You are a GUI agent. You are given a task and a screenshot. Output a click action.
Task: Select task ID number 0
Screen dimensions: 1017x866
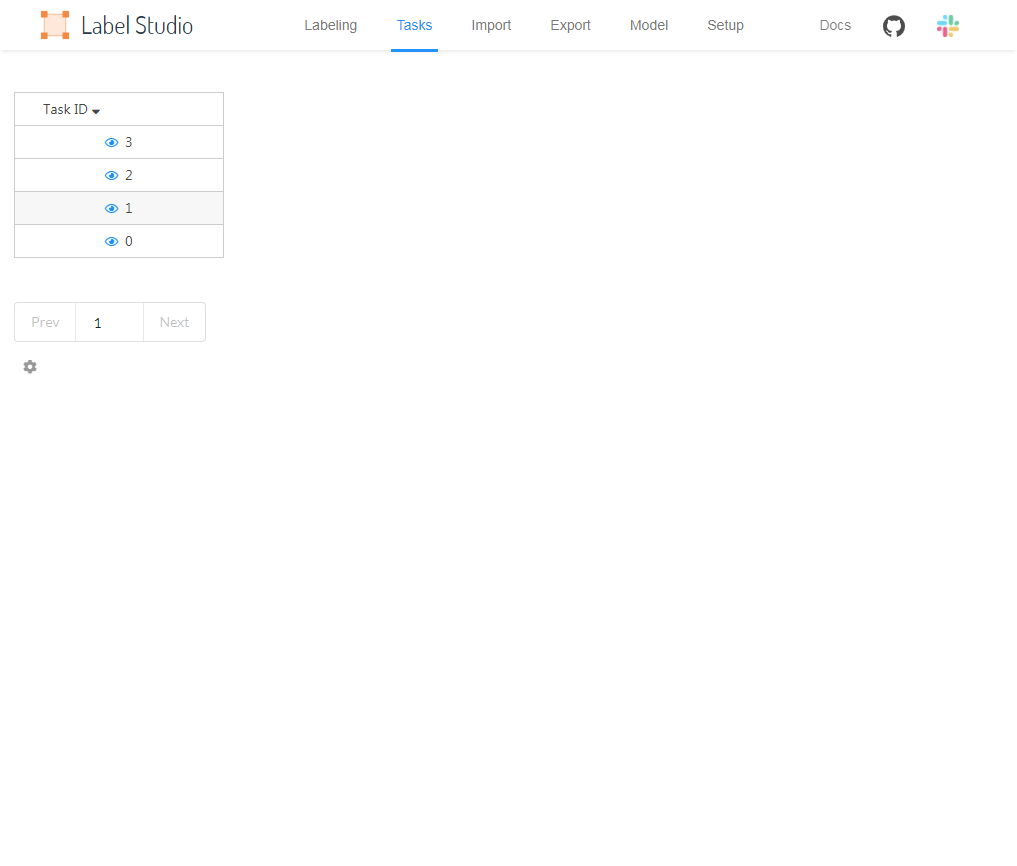[x=128, y=241]
